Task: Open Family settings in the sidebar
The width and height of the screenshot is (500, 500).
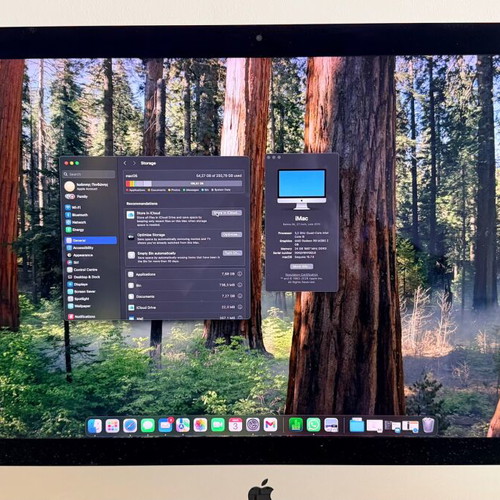Action: (x=90, y=196)
